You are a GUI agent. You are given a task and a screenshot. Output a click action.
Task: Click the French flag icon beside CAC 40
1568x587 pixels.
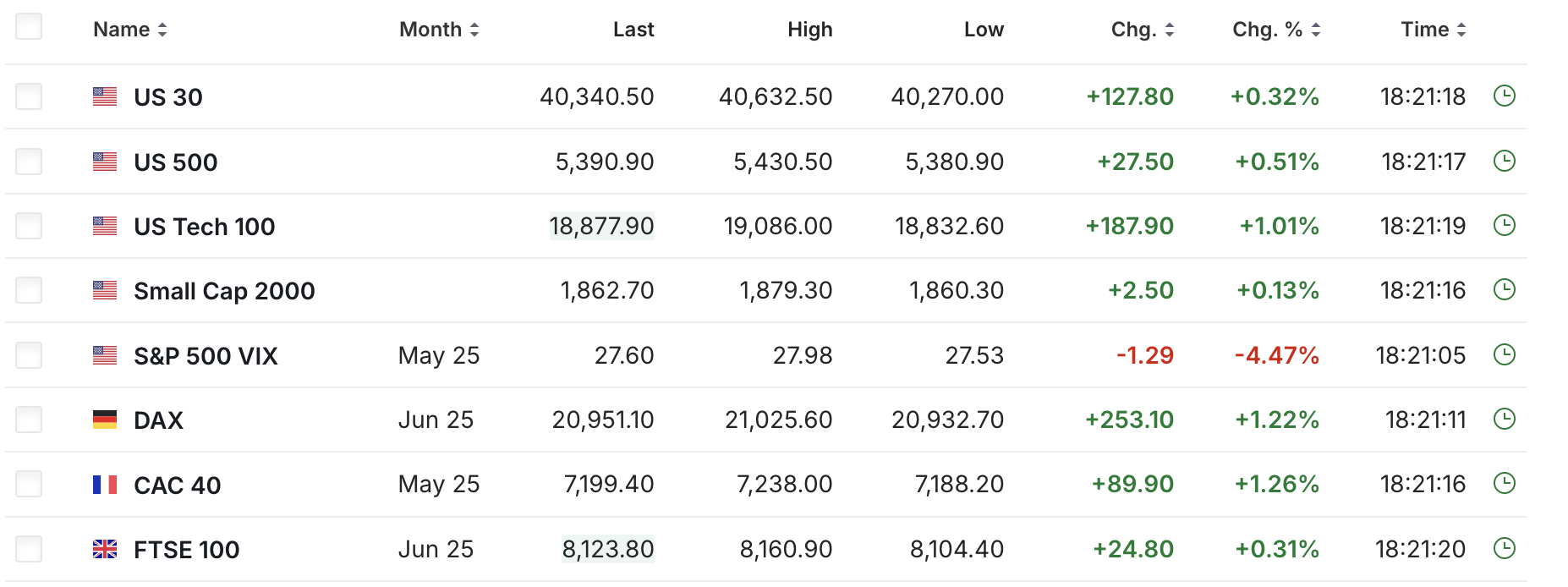point(105,485)
